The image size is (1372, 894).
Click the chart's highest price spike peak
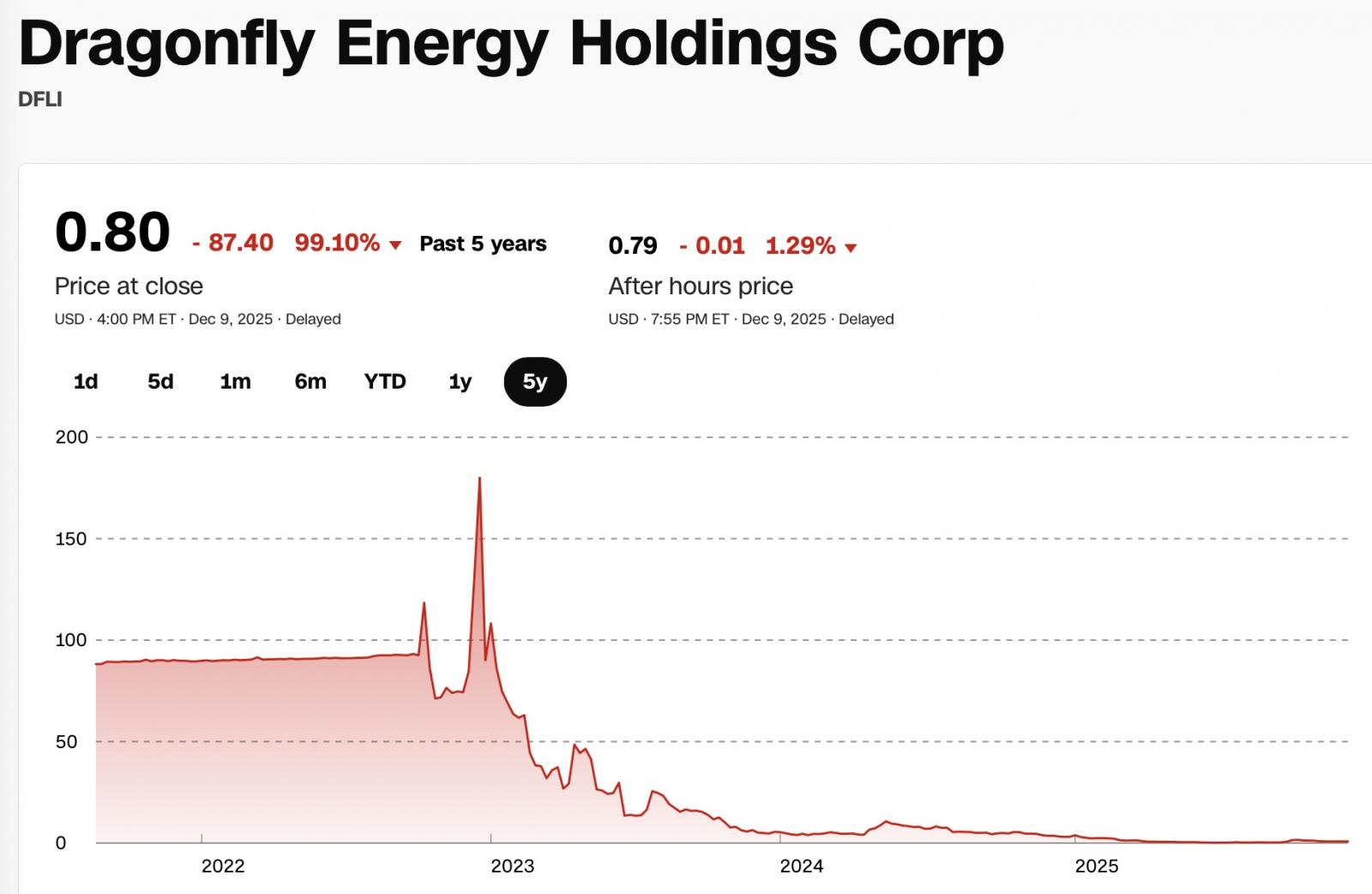(x=479, y=479)
